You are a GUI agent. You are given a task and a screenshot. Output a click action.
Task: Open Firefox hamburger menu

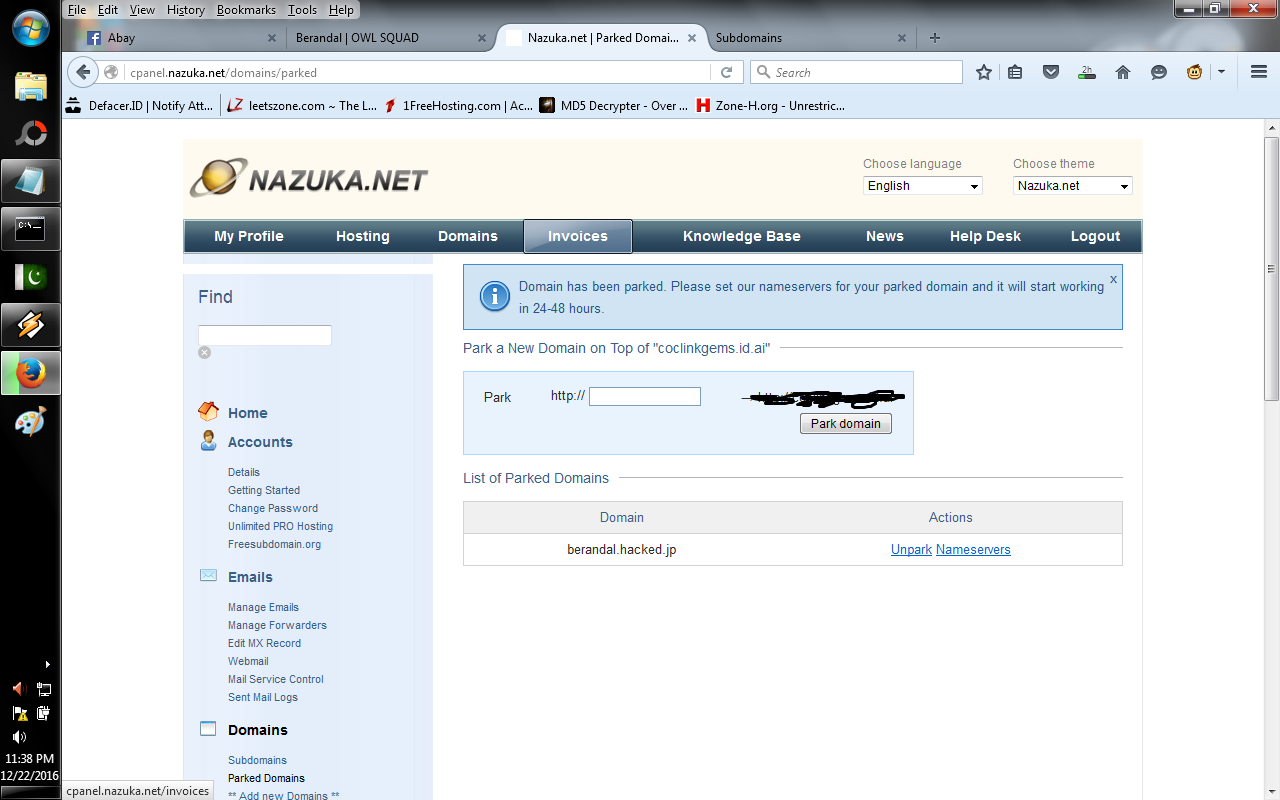pyautogui.click(x=1259, y=72)
